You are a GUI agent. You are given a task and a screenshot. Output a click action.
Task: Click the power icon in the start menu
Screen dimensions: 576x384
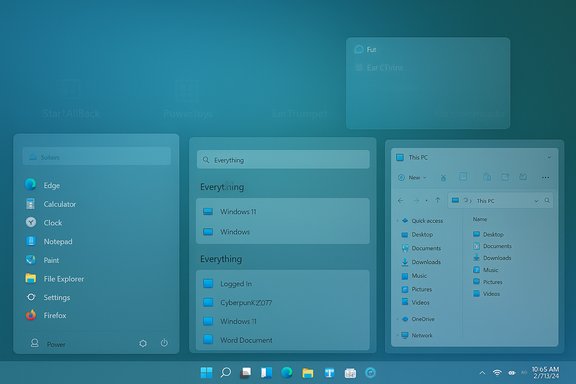(x=164, y=343)
